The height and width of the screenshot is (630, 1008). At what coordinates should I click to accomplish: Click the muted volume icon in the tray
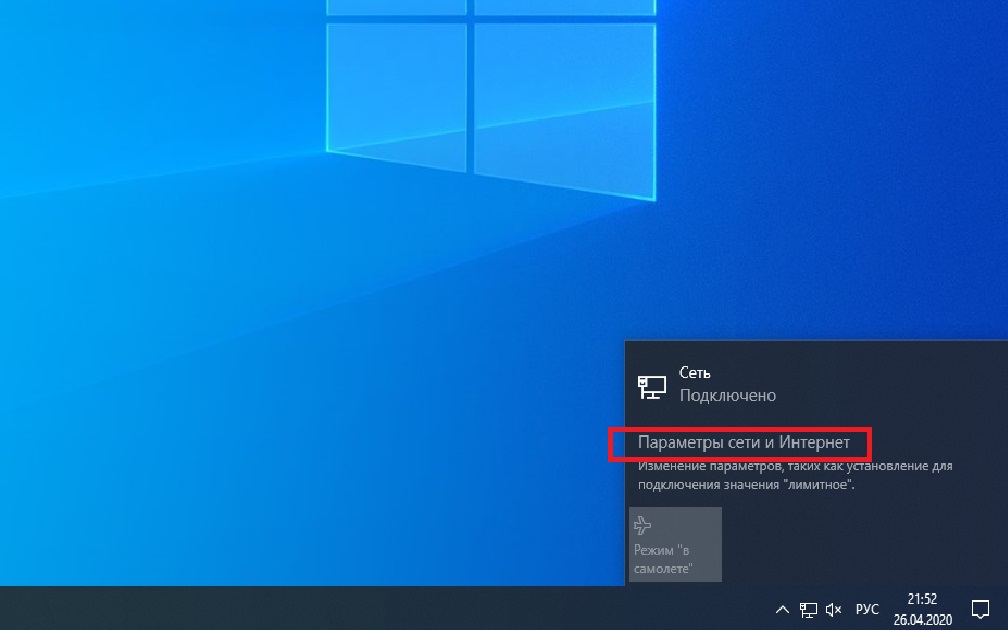coord(834,609)
